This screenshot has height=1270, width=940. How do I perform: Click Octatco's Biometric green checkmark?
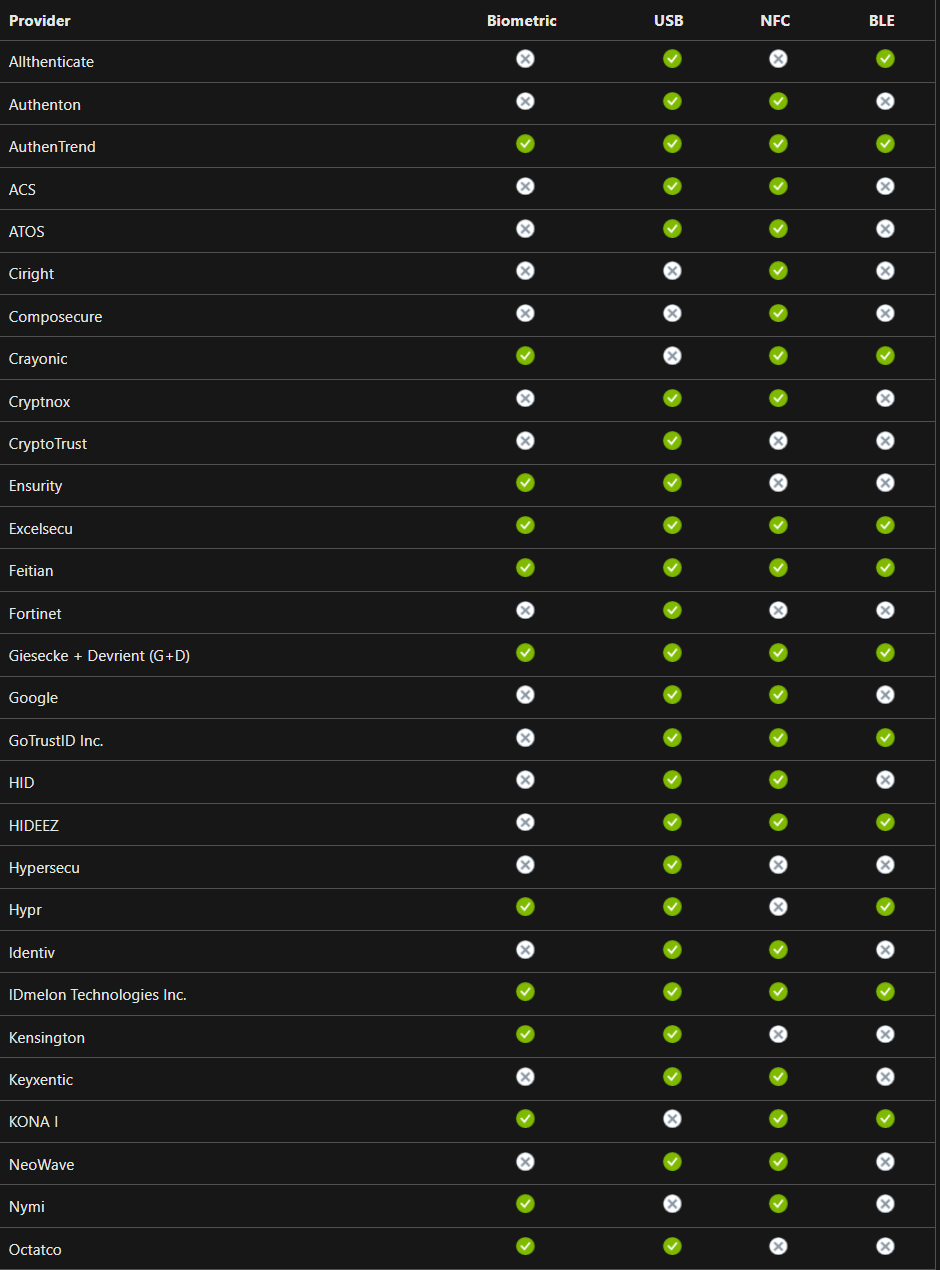525,1246
